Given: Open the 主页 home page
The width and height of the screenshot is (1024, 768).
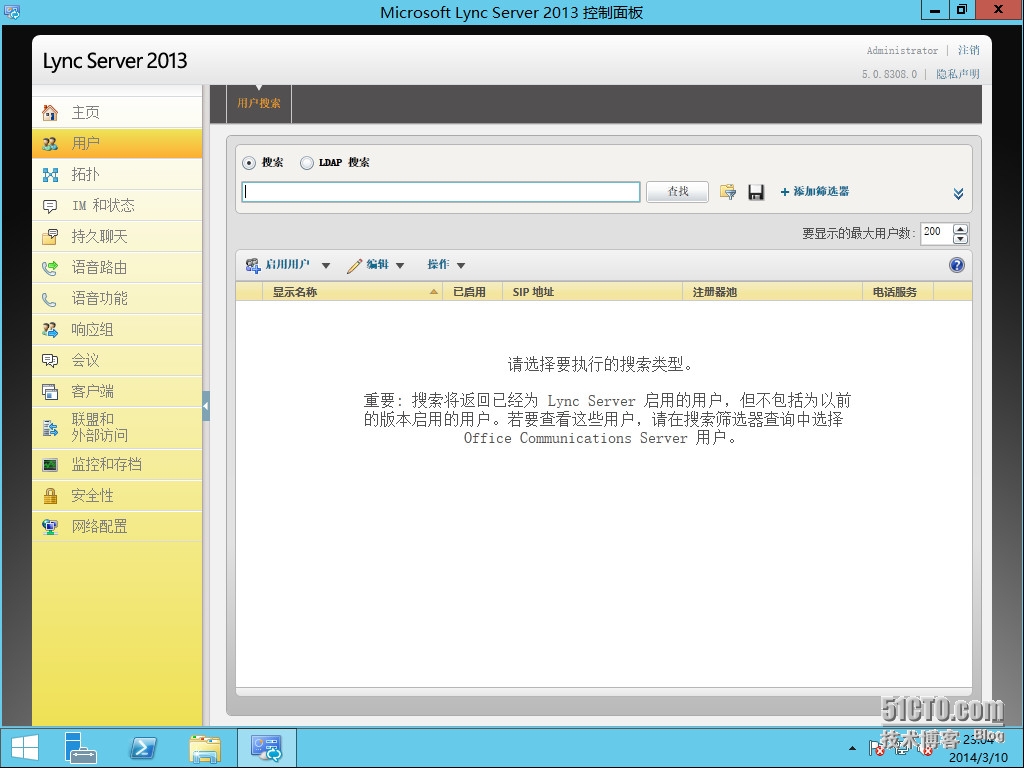Looking at the screenshot, I should tap(117, 112).
